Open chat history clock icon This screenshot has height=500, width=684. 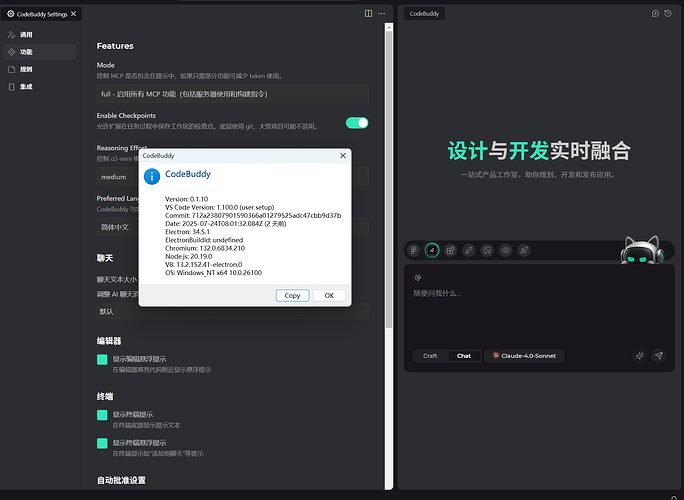click(668, 14)
